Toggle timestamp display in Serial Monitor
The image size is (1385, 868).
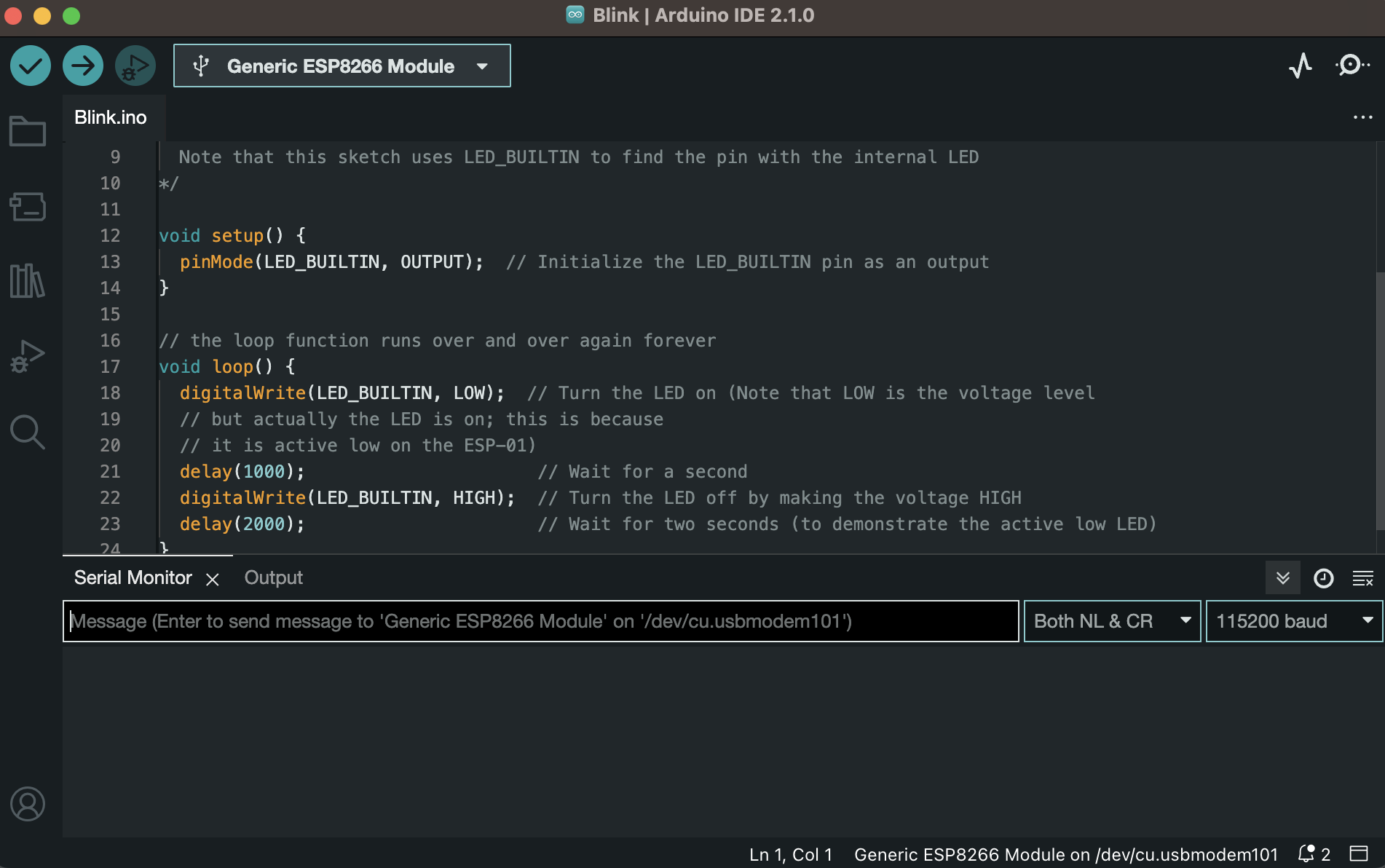(1323, 578)
